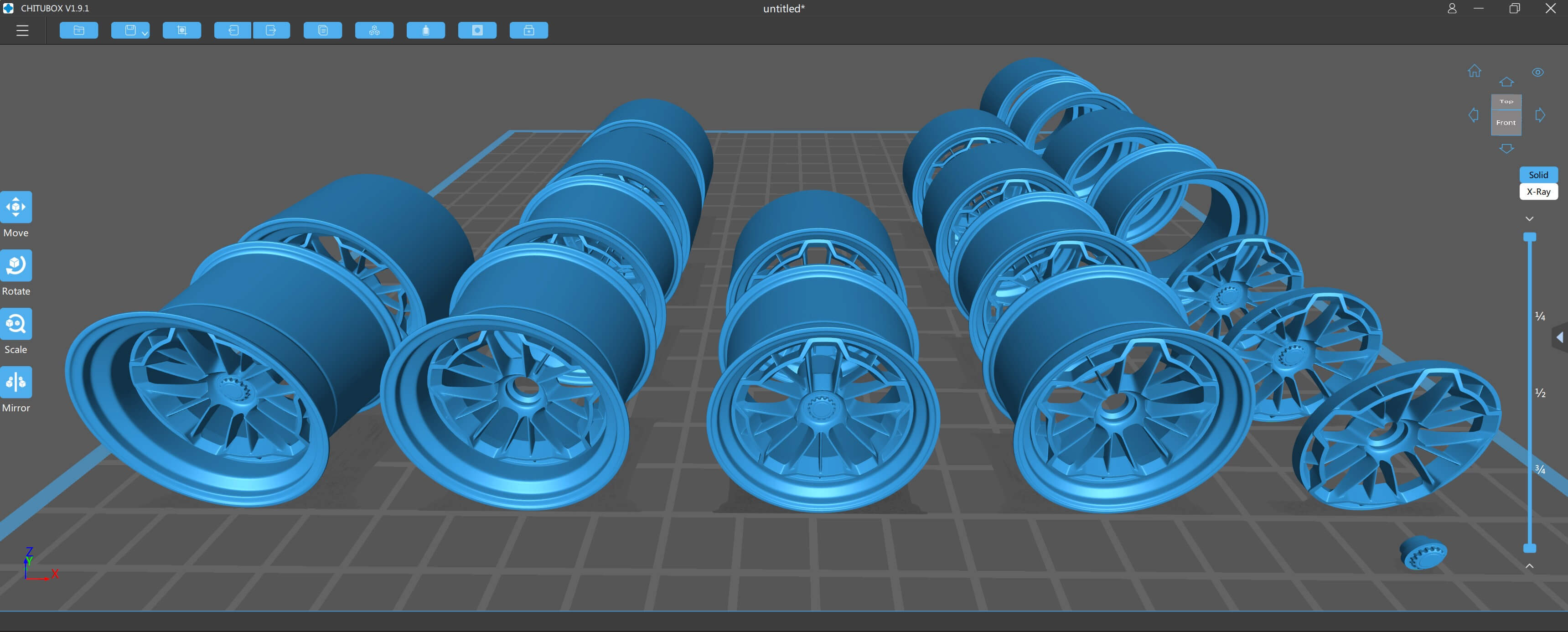The width and height of the screenshot is (1568, 632).
Task: Click the chevron up below layer slider
Action: 1530,565
